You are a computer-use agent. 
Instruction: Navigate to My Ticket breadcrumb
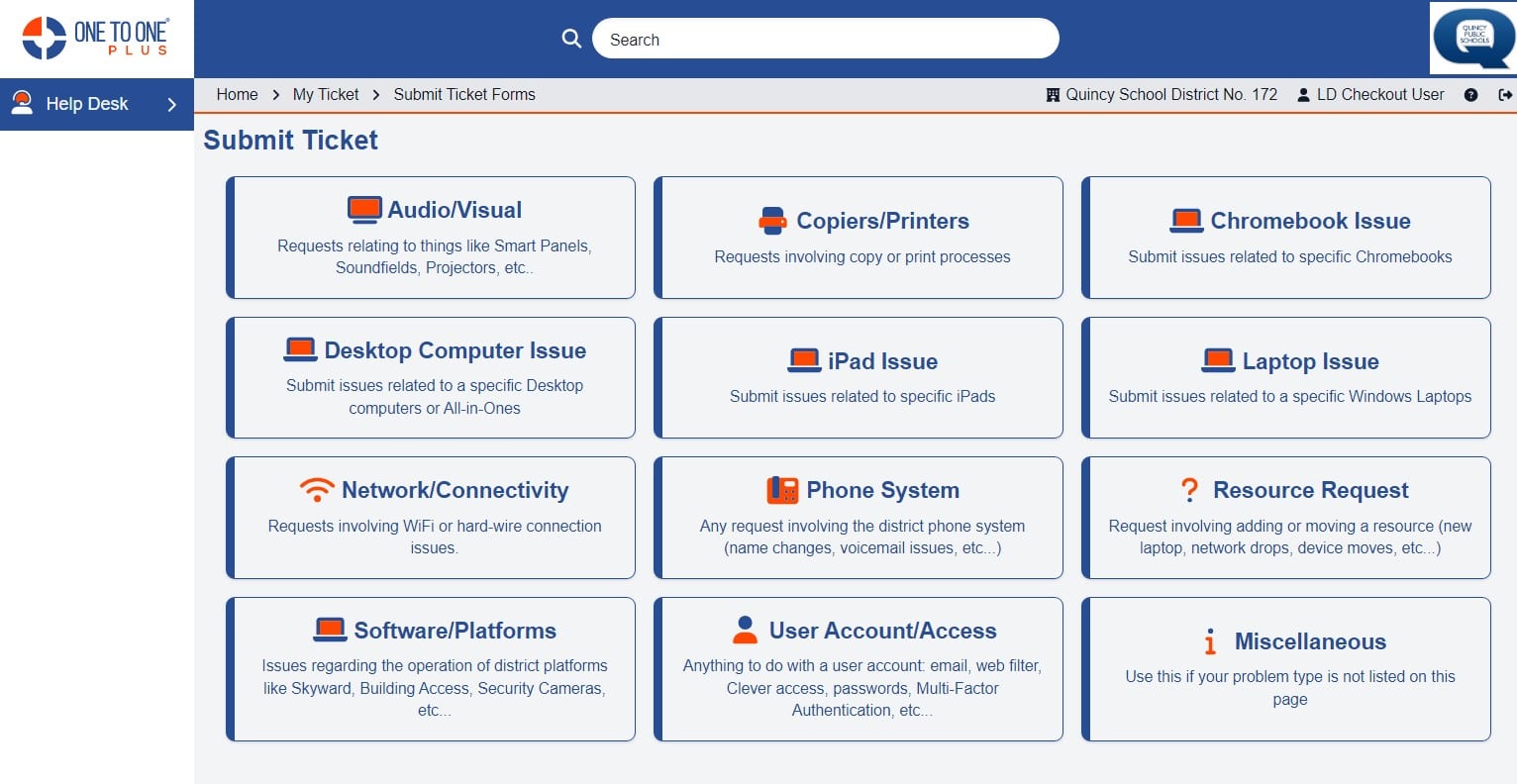[x=326, y=95]
